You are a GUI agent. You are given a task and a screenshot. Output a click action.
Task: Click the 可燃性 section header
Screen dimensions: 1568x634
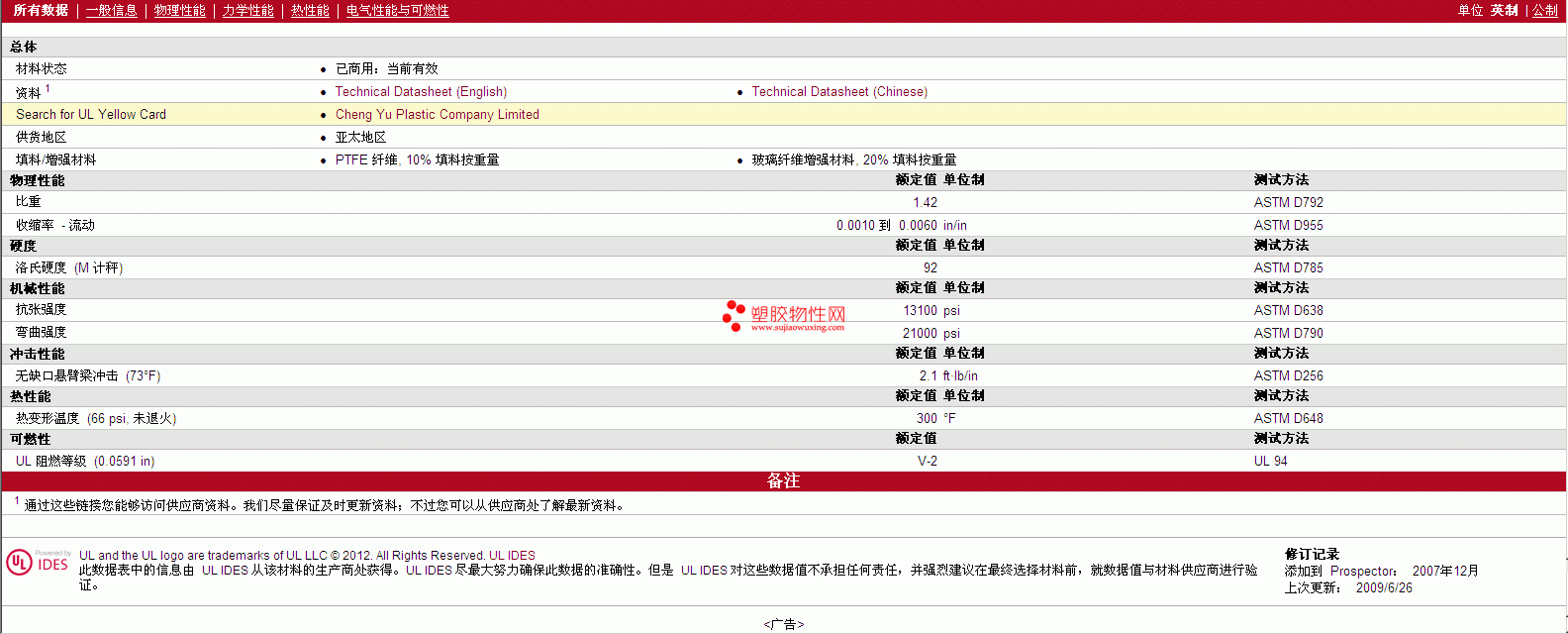[x=31, y=439]
